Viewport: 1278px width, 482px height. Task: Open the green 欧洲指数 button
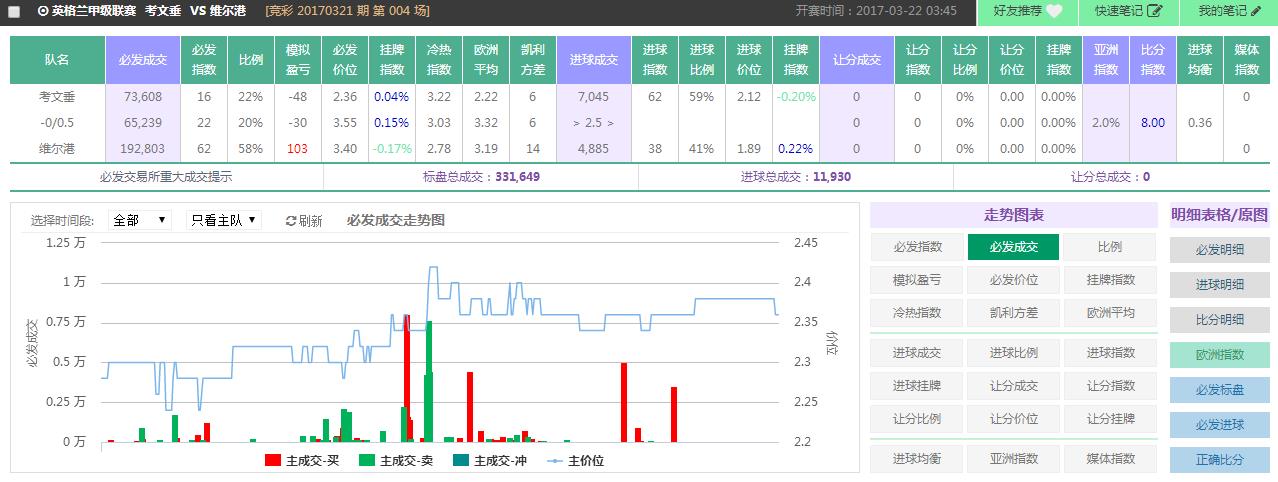(x=1220, y=355)
